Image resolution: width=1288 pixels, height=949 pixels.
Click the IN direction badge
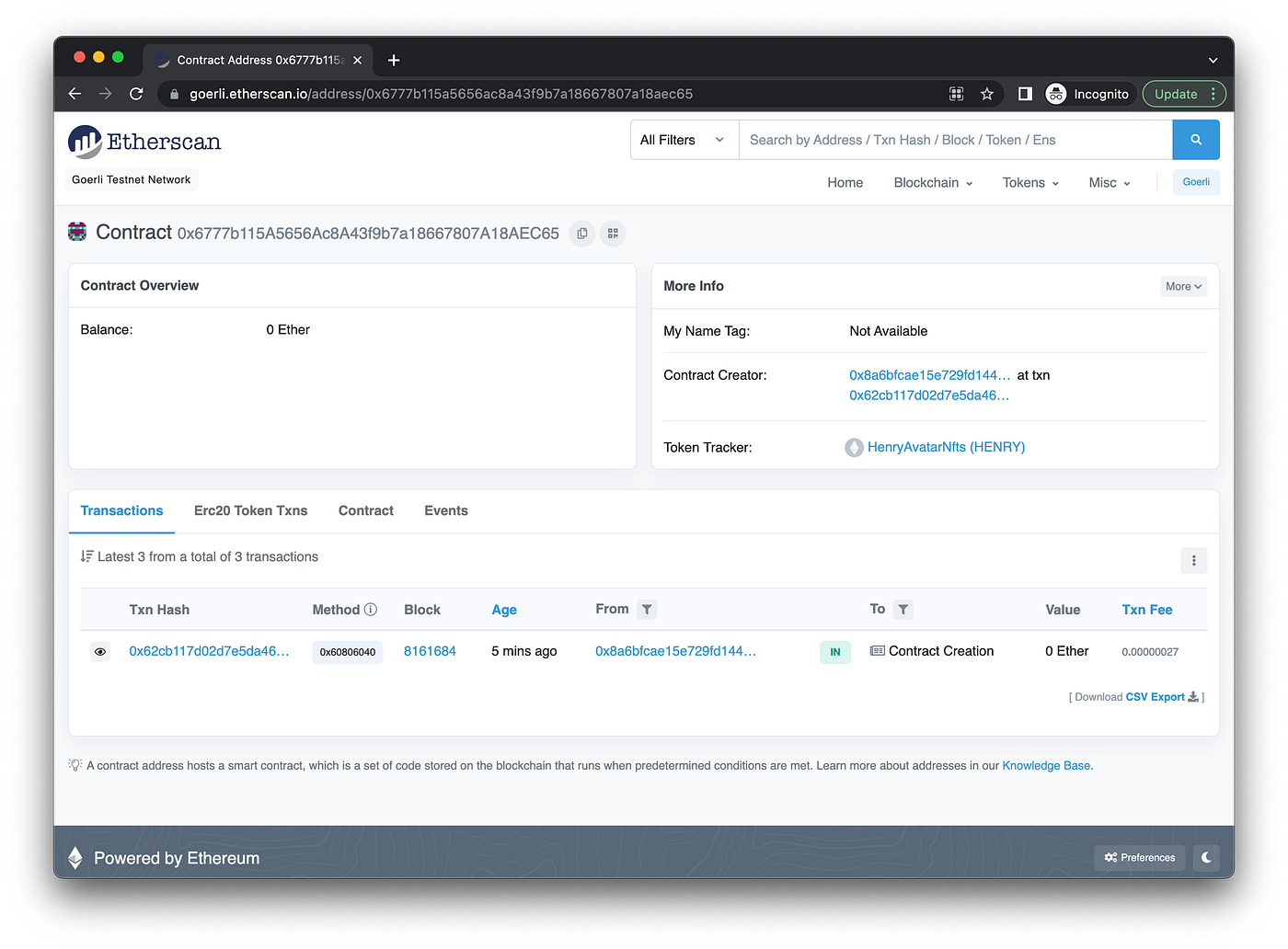[835, 652]
